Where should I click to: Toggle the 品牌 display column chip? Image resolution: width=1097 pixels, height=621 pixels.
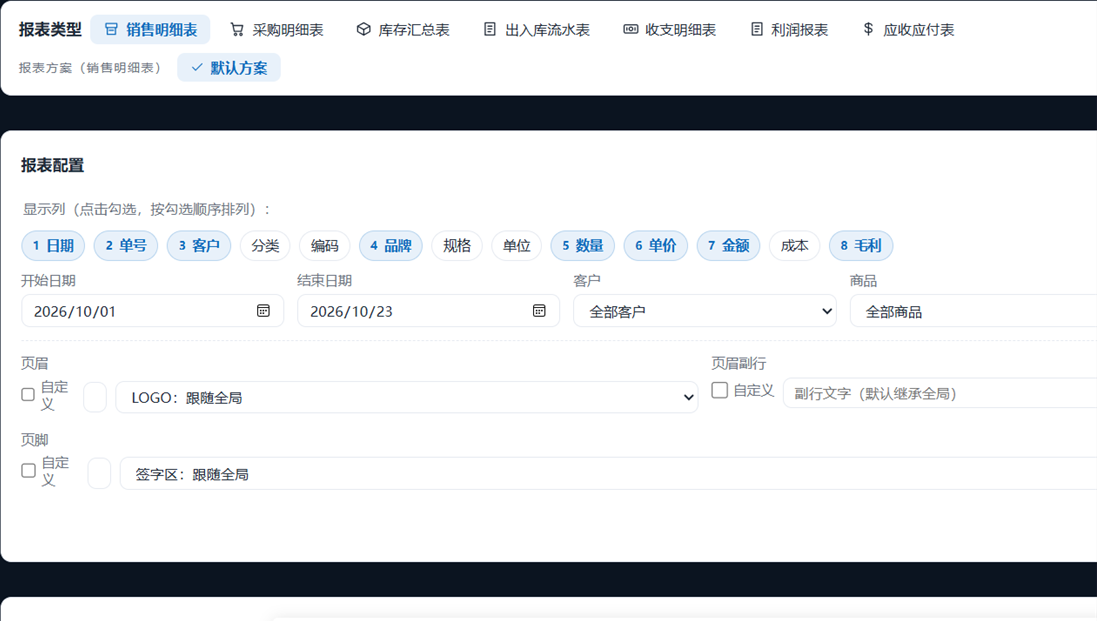(390, 245)
